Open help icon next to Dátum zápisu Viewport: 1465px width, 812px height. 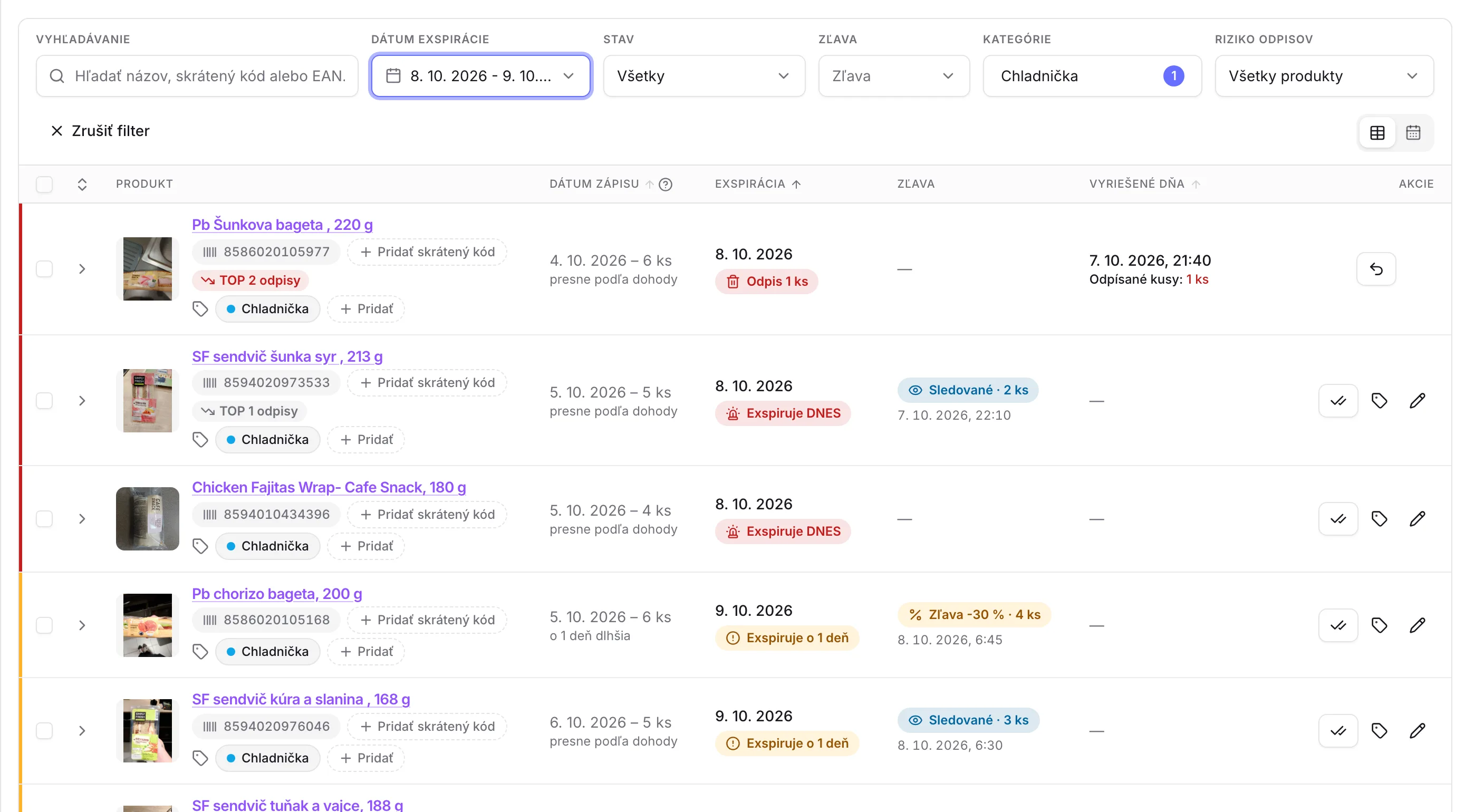[x=666, y=184]
